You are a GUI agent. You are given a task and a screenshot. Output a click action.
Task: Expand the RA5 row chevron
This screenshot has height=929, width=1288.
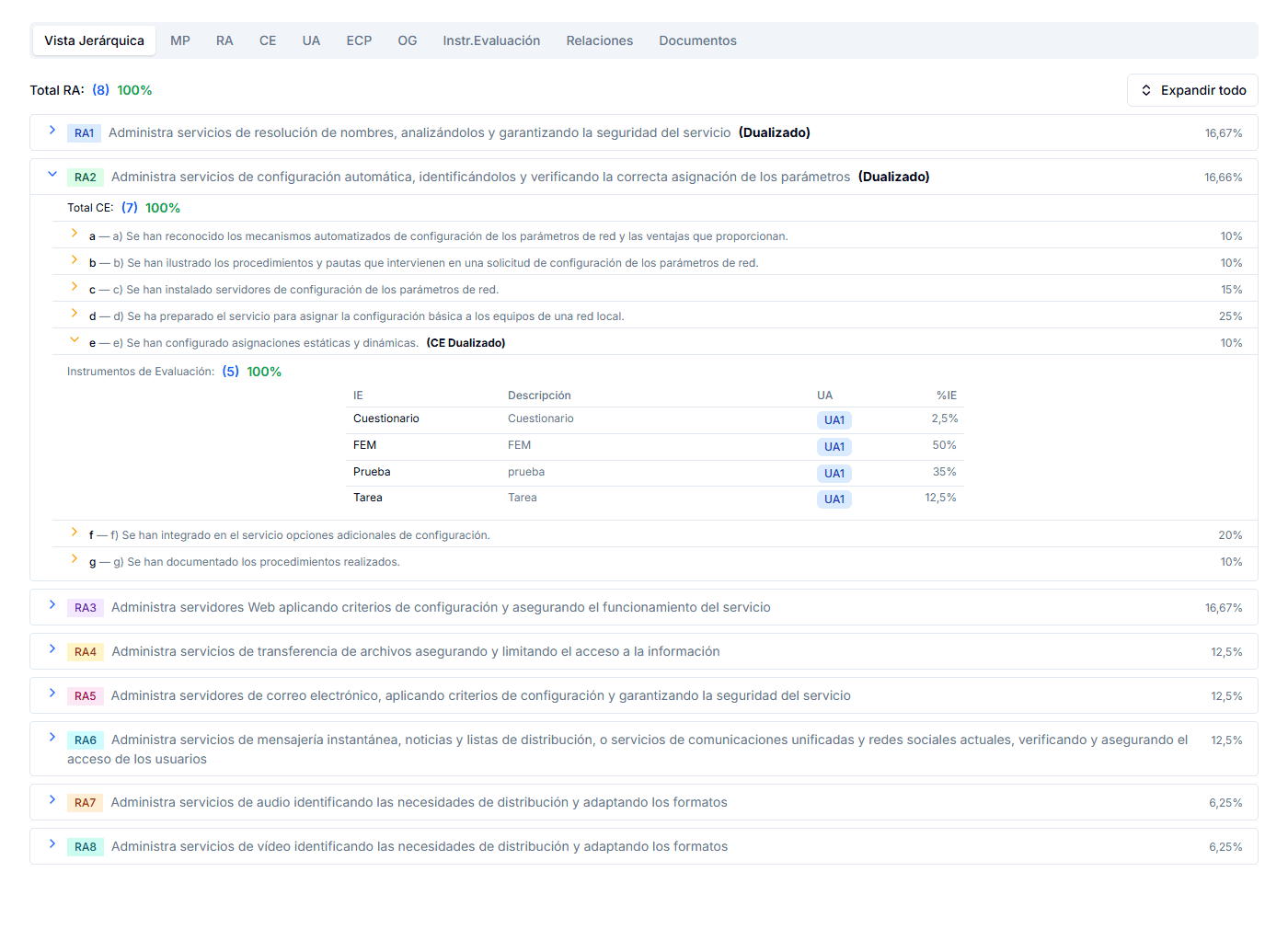tap(52, 694)
